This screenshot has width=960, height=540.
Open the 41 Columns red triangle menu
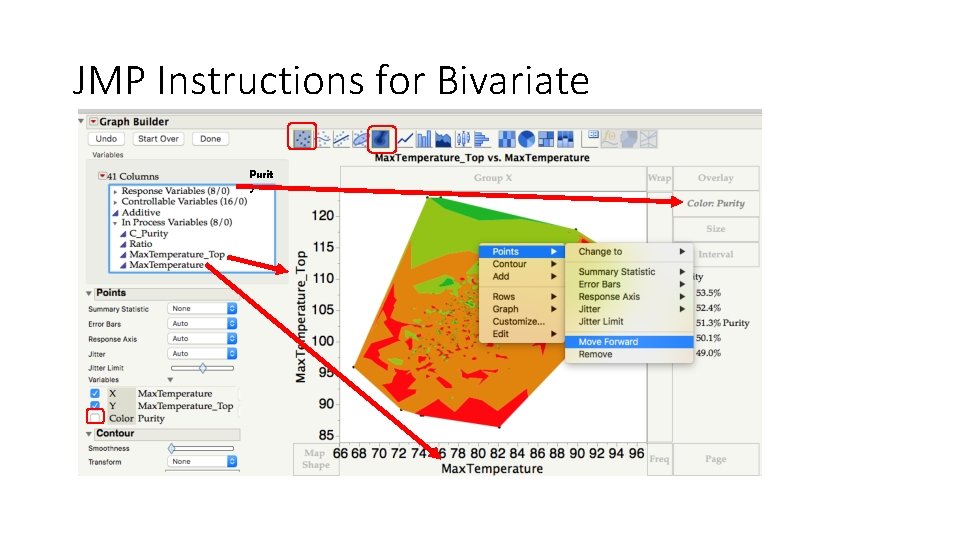tap(102, 176)
